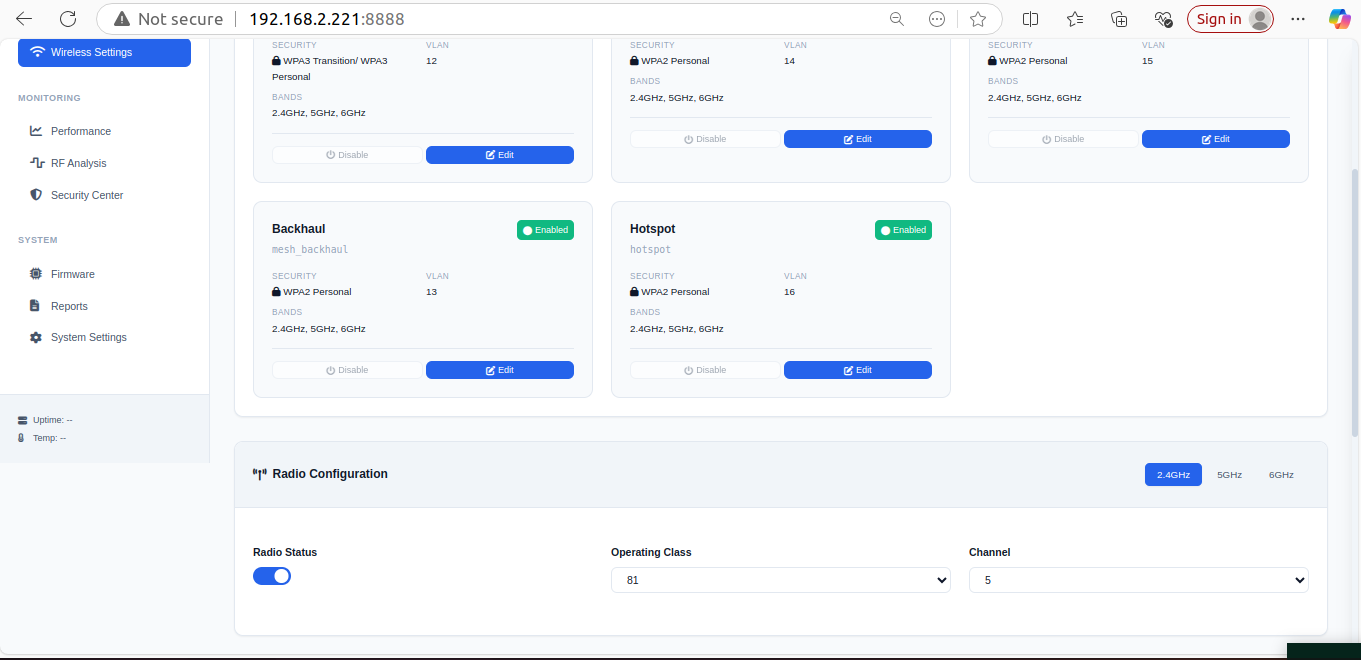Image resolution: width=1361 pixels, height=660 pixels.
Task: Open Reports document icon
Action: [x=36, y=306]
